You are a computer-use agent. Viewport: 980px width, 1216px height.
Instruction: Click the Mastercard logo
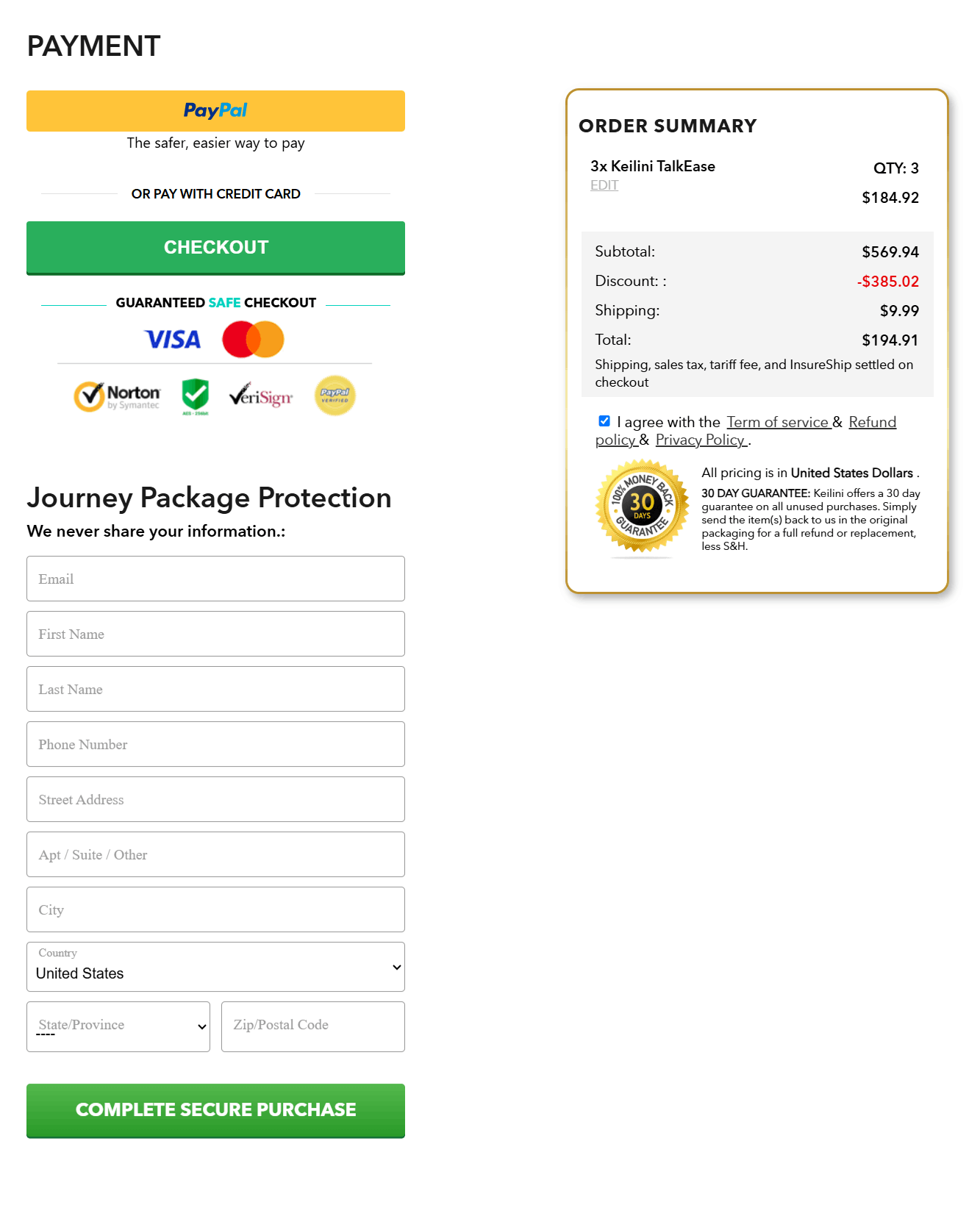(253, 339)
